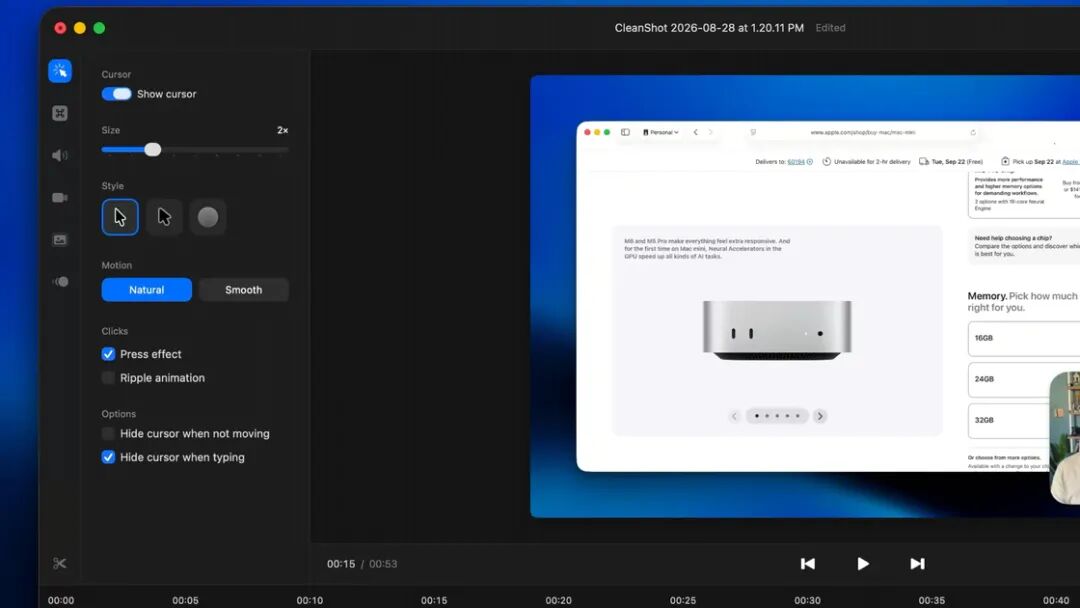
Task: Select the default arrow cursor style
Action: click(120, 217)
